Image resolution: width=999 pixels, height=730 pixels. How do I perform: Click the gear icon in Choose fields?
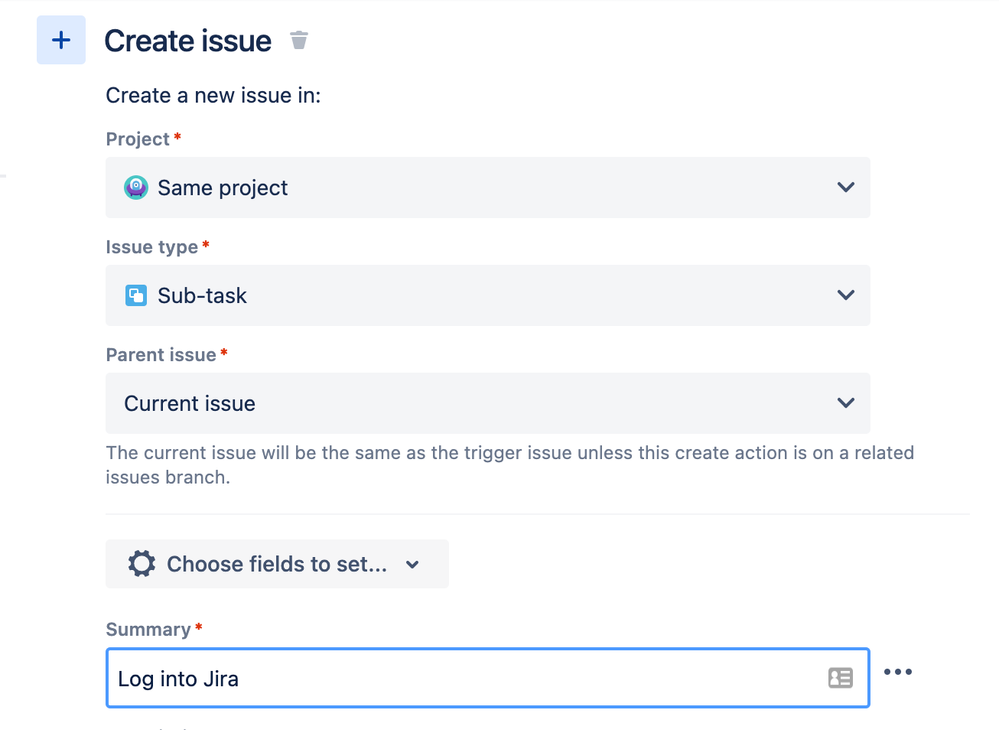coord(141,564)
